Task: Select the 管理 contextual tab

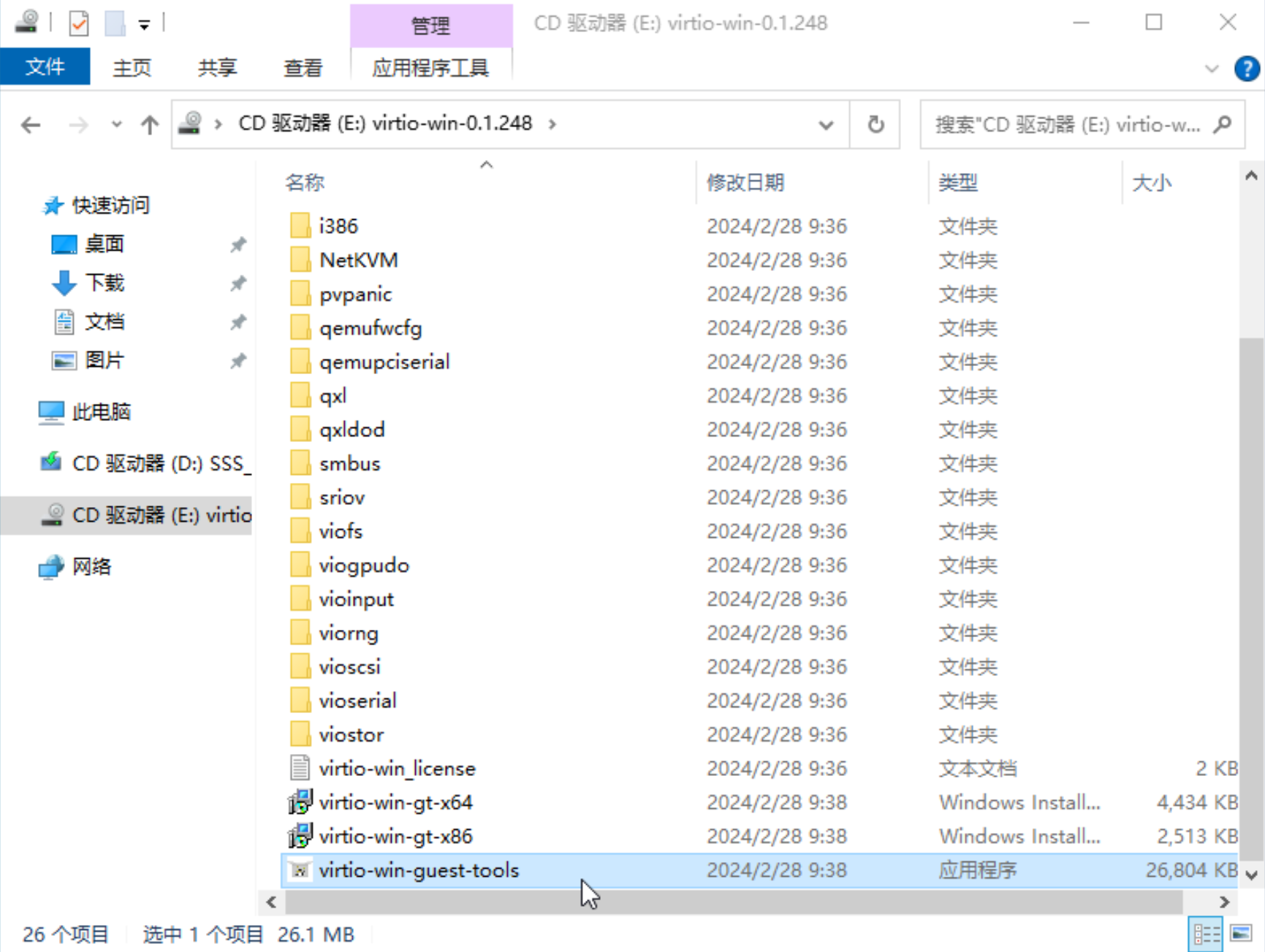Action: tap(431, 26)
